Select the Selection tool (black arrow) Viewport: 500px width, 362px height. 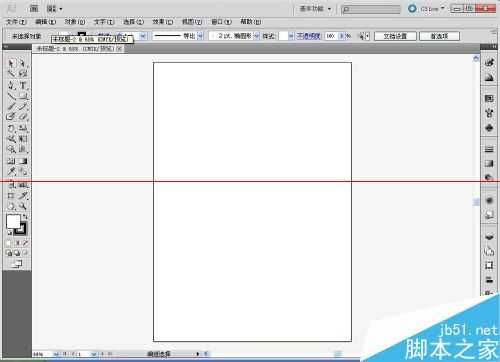11,63
